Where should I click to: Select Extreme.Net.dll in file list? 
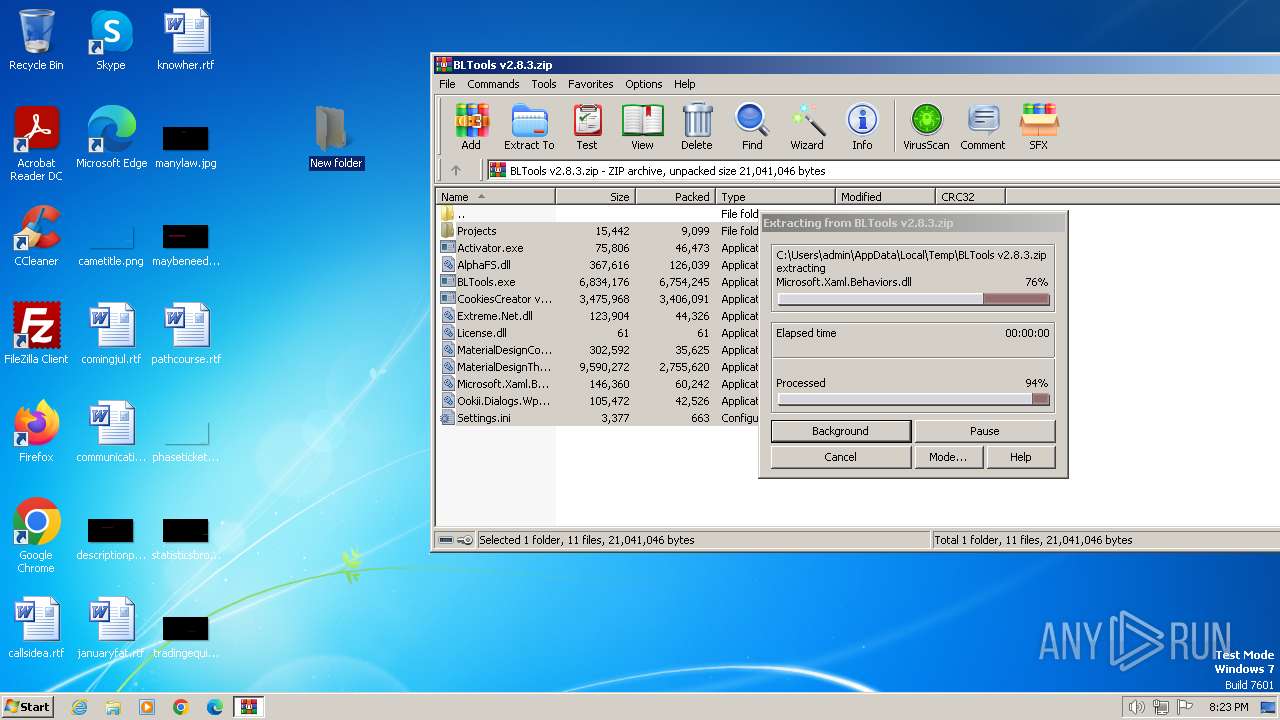tap(598, 316)
